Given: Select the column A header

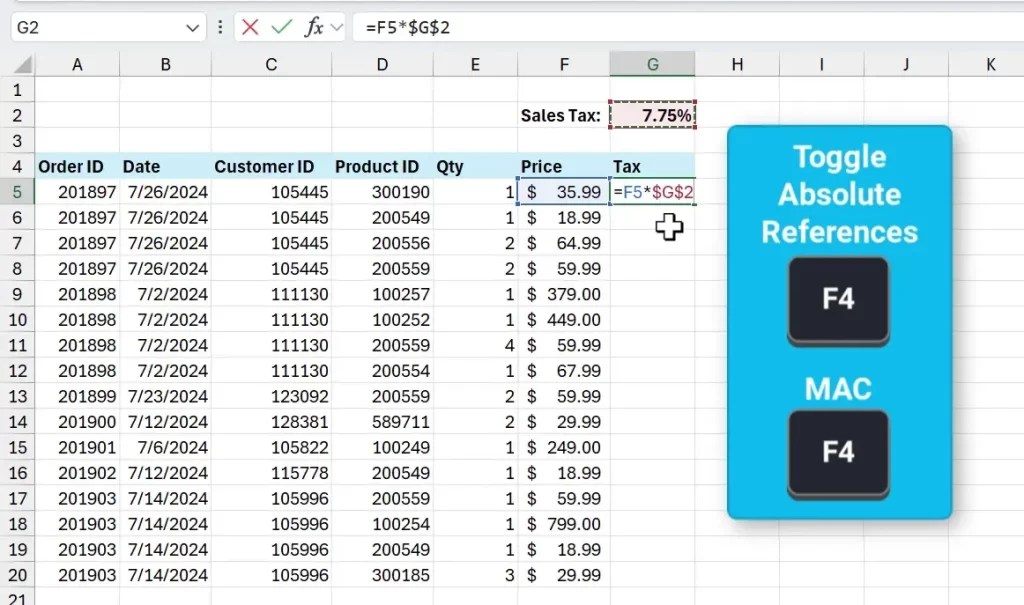Looking at the screenshot, I should (x=77, y=64).
